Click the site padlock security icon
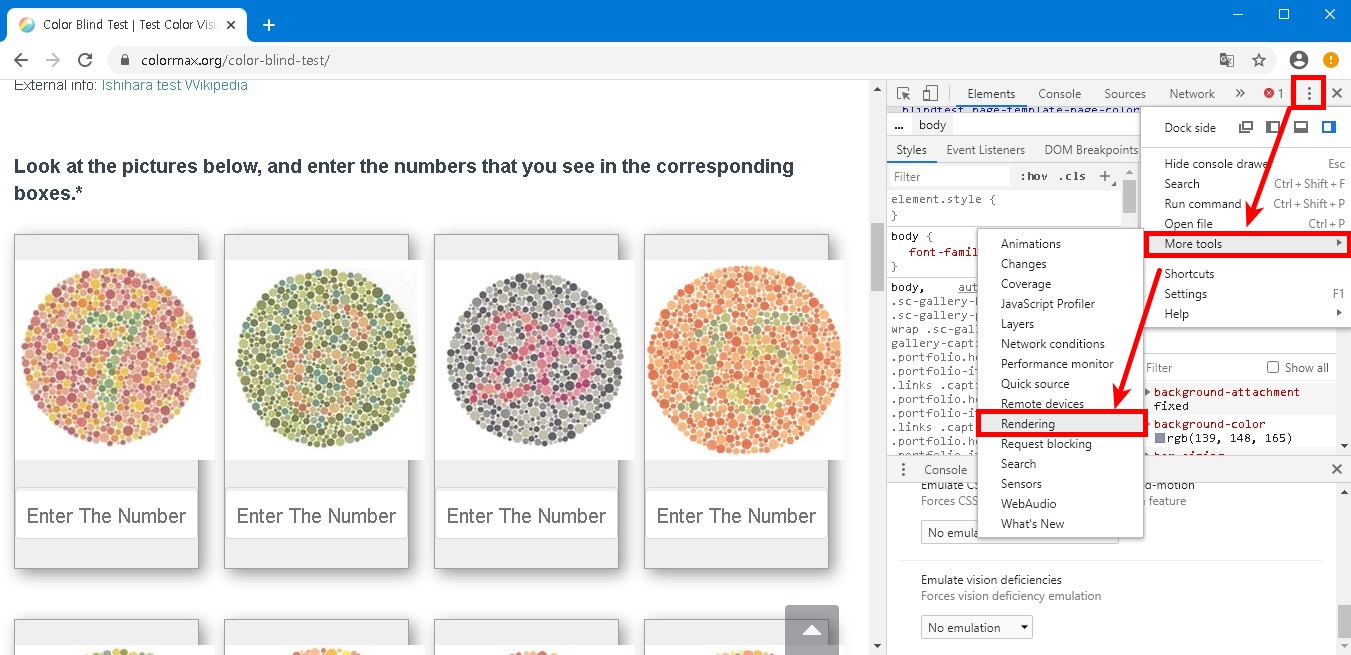Image resolution: width=1351 pixels, height=655 pixels. (124, 60)
